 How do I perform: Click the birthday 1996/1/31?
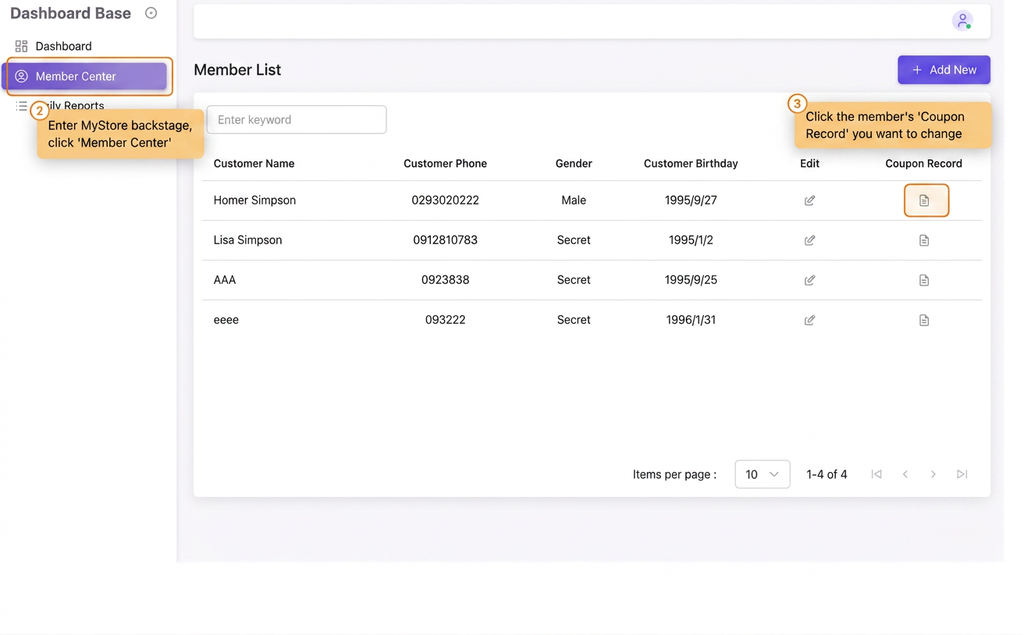point(691,320)
